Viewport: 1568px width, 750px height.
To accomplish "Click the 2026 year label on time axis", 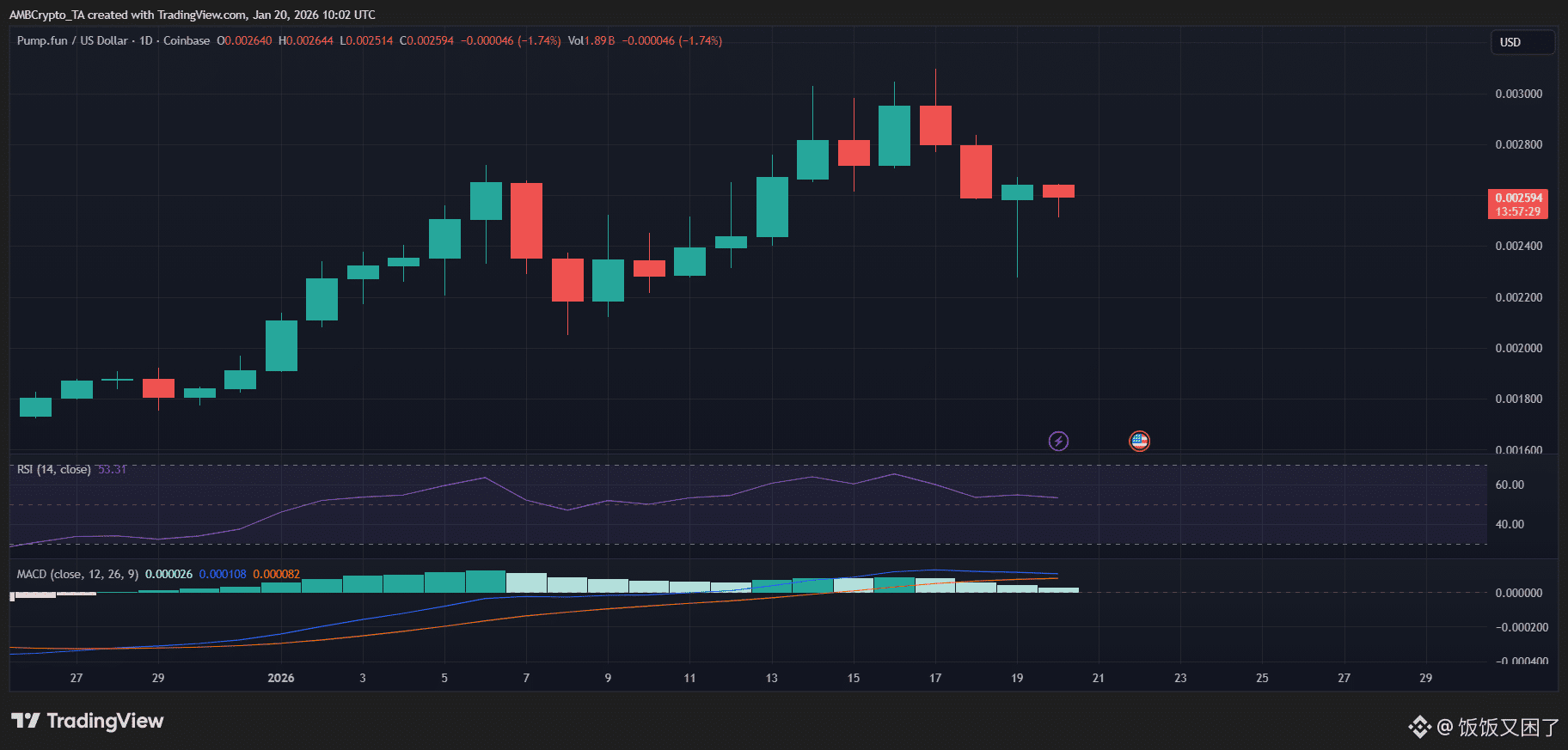I will [x=281, y=678].
